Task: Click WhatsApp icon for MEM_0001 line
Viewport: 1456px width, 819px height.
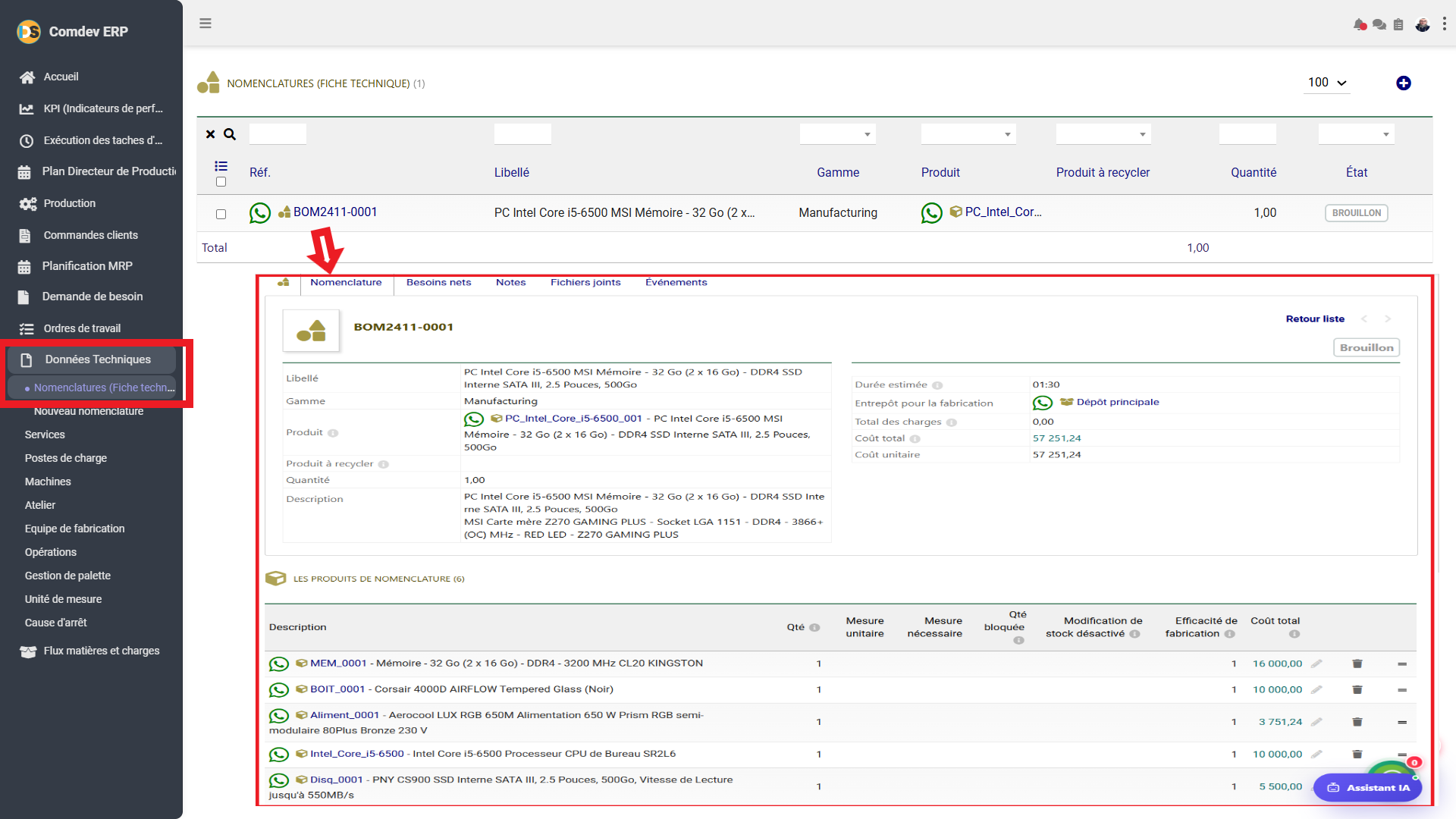Action: 279,664
